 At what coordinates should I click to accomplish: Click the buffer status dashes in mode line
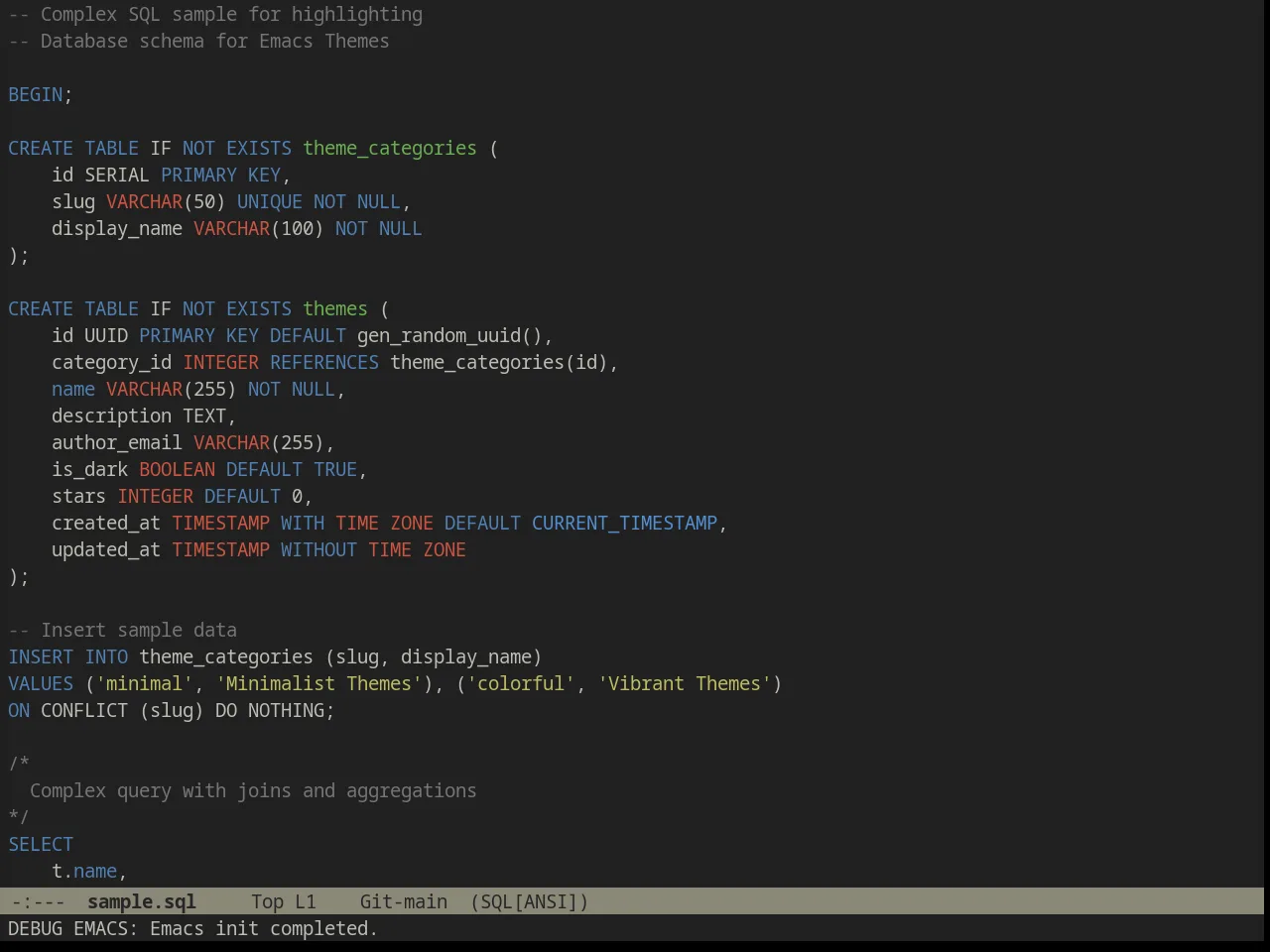(38, 901)
